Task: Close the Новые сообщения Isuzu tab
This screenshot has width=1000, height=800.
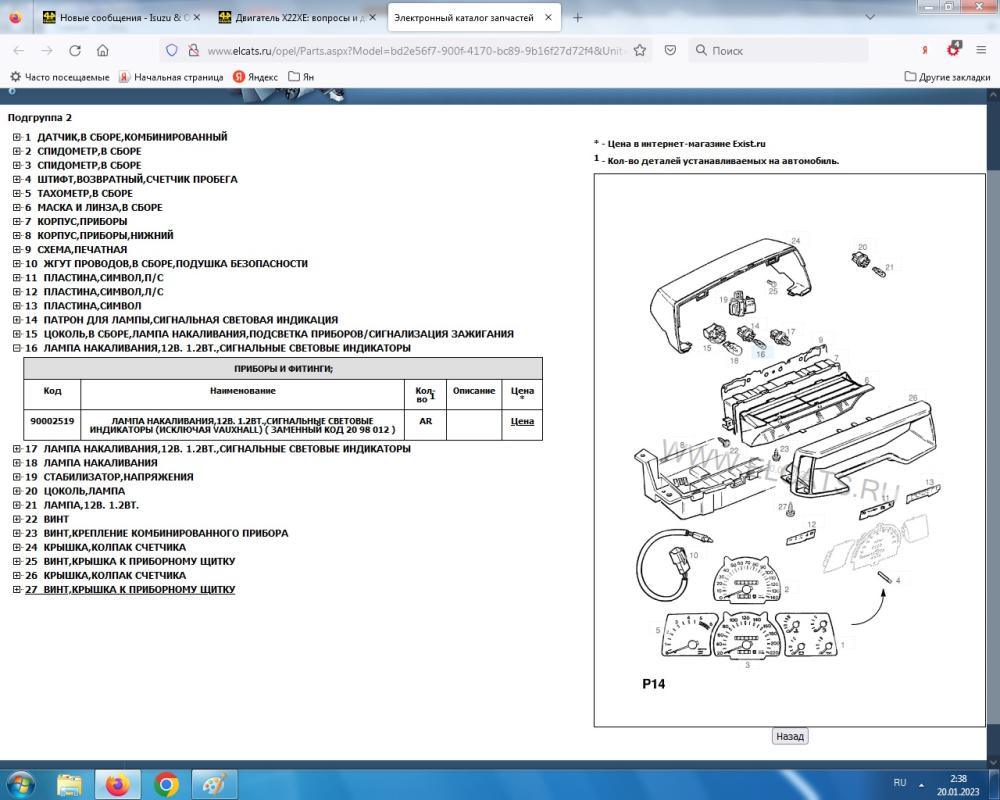Action: coord(196,18)
